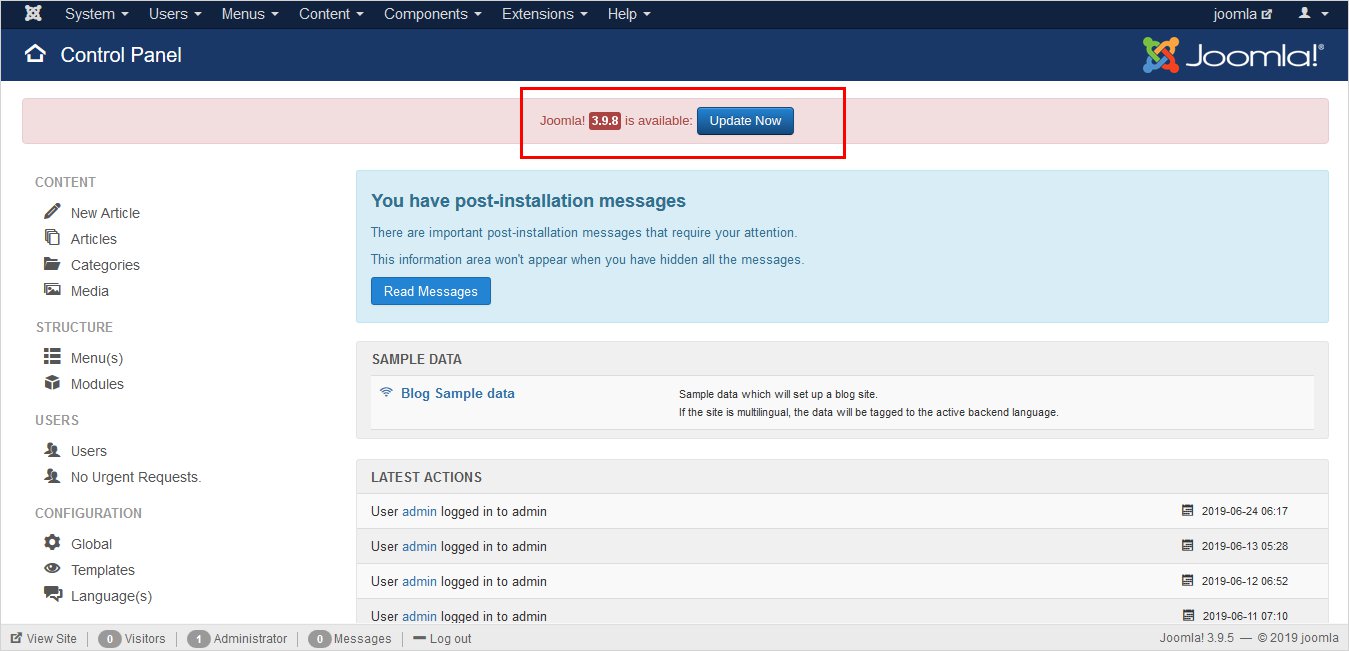
Task: Click the home icon beside Control Panel
Action: (36, 54)
